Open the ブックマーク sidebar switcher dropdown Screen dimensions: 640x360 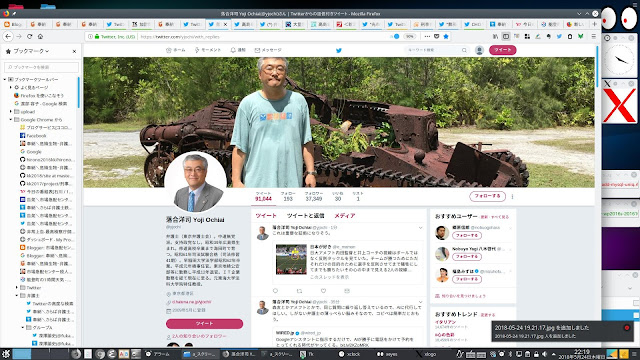coord(27,51)
